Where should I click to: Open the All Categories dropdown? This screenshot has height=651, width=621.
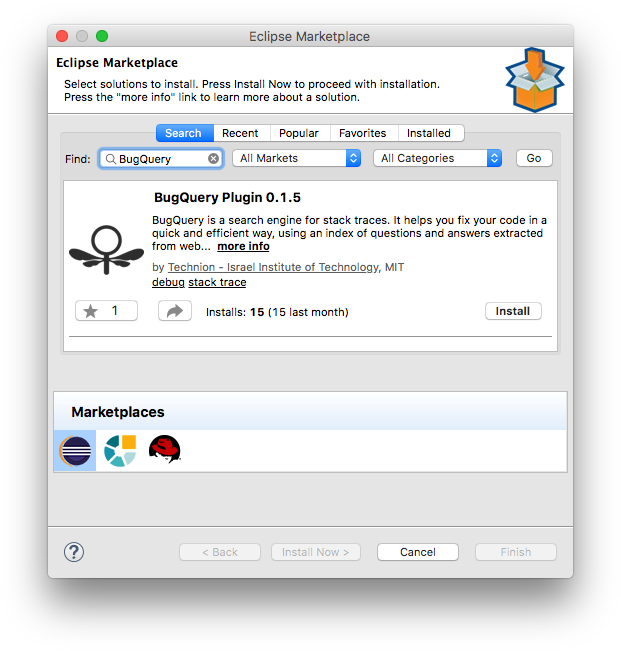point(438,158)
